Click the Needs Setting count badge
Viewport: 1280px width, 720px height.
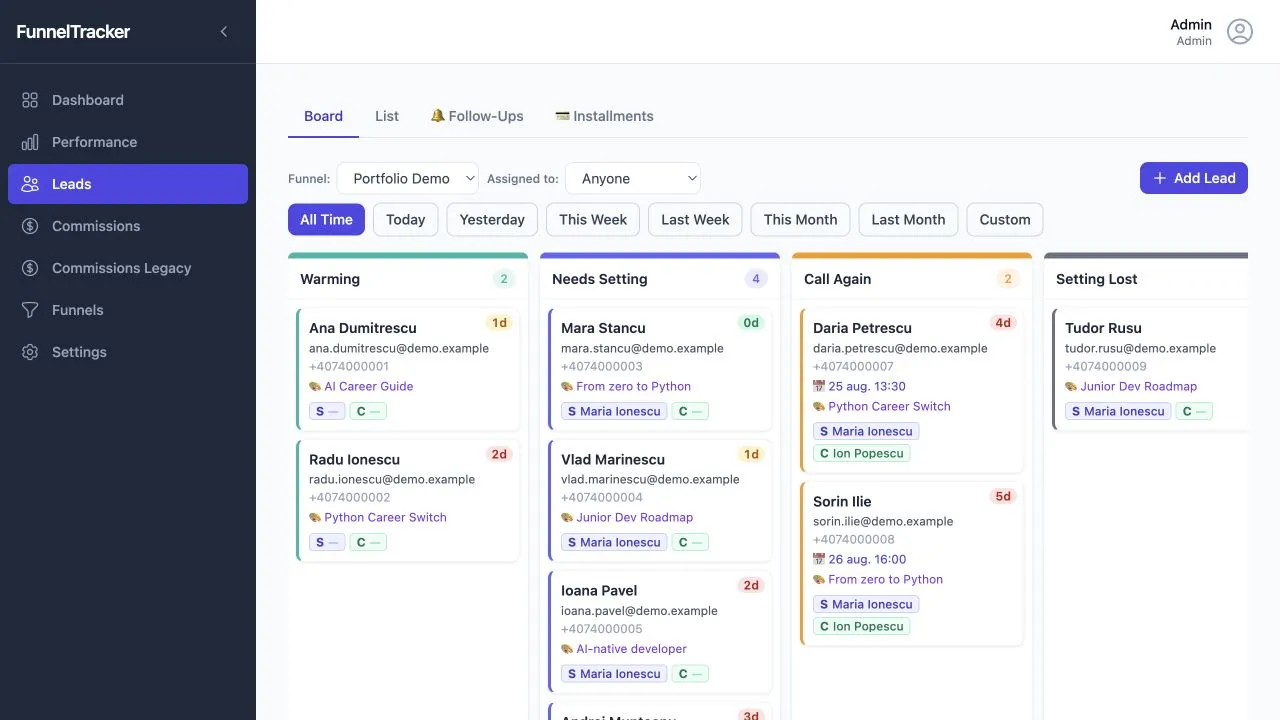pyautogui.click(x=756, y=279)
